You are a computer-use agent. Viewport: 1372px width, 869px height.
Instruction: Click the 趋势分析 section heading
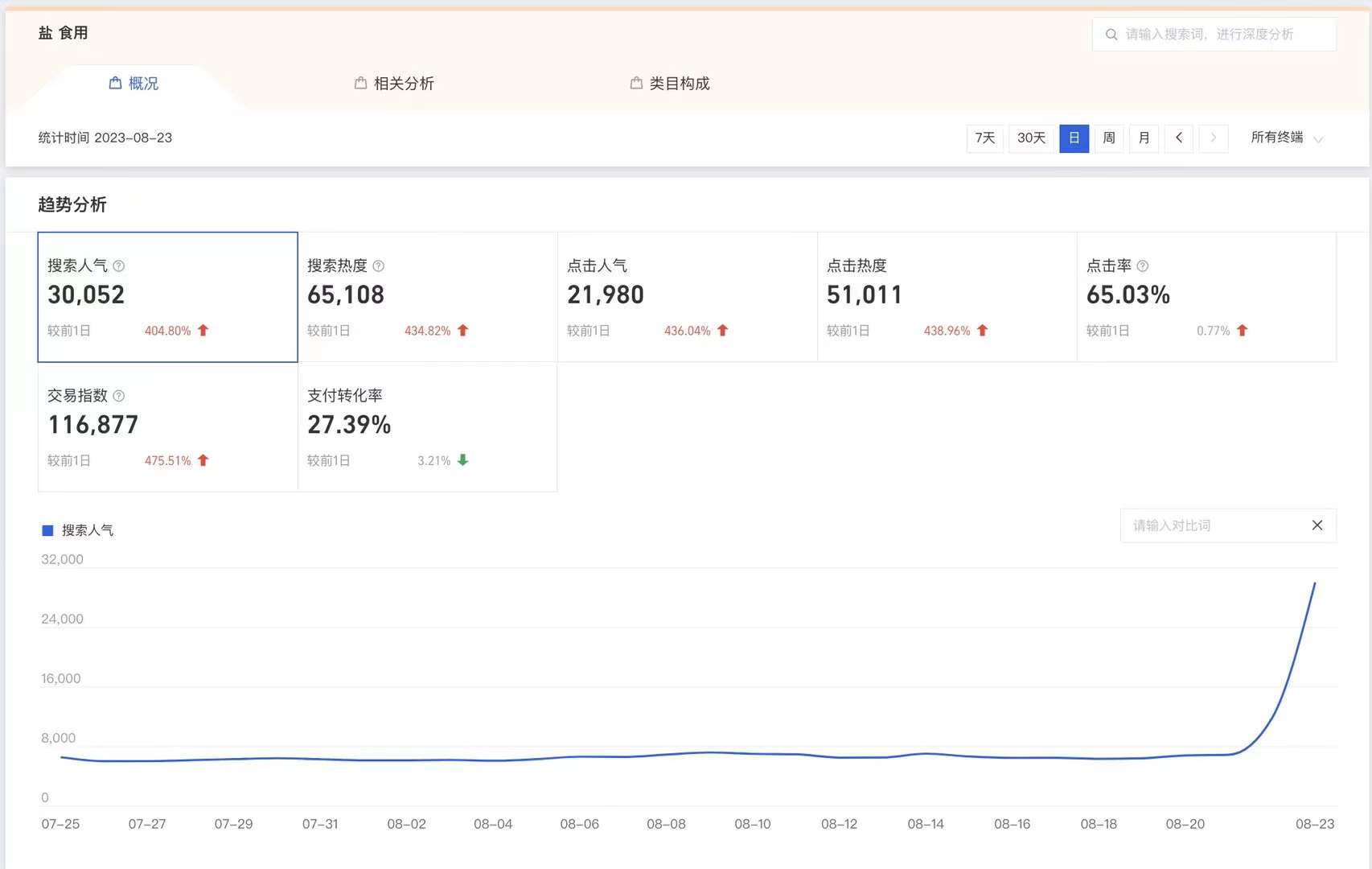click(x=72, y=204)
